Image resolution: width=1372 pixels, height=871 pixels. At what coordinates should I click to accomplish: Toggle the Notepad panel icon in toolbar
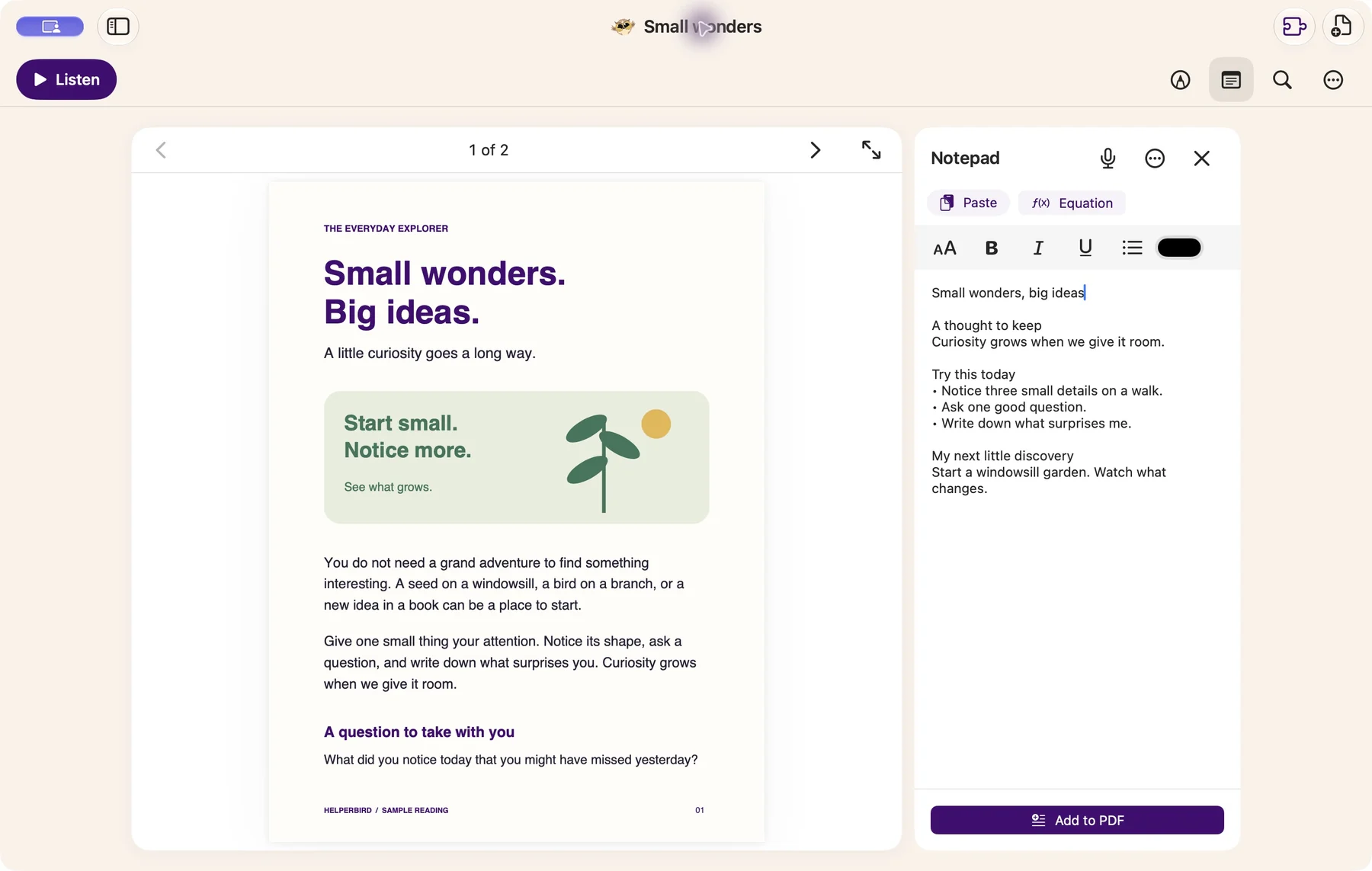[x=1231, y=80]
